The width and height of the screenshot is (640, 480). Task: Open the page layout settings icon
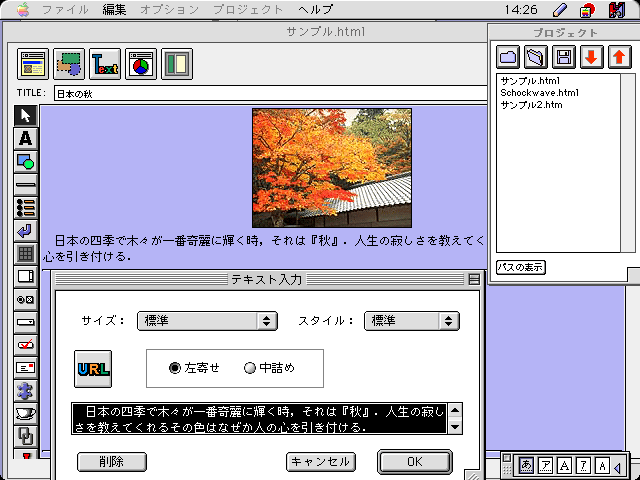[33, 64]
